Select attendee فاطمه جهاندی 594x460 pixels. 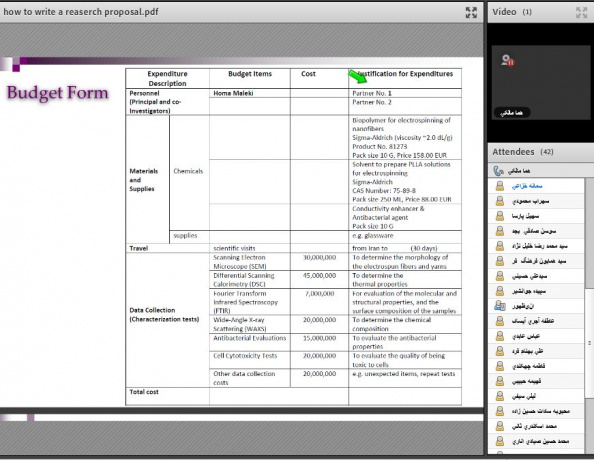[x=528, y=366]
